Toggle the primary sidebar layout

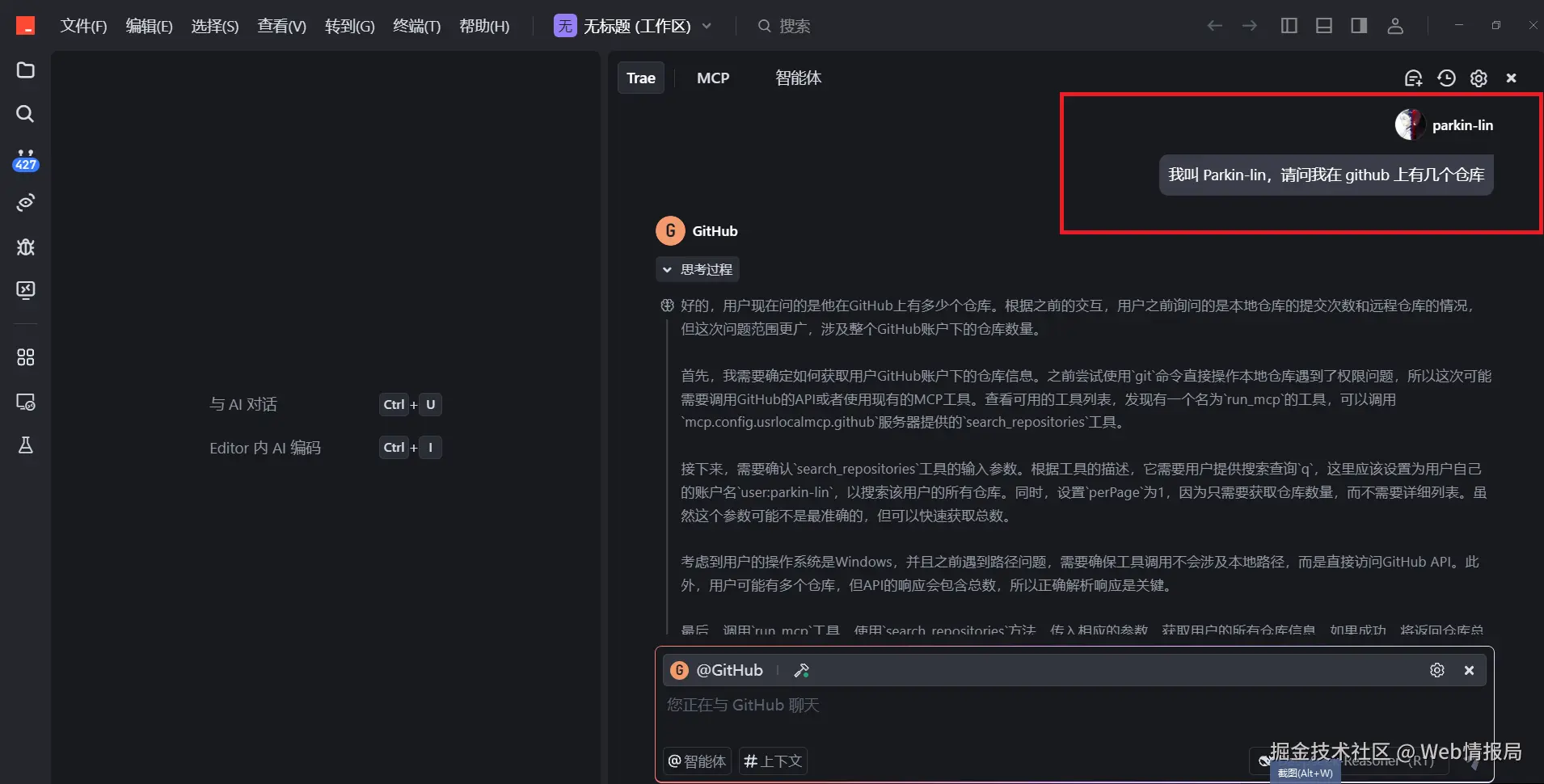point(1289,25)
